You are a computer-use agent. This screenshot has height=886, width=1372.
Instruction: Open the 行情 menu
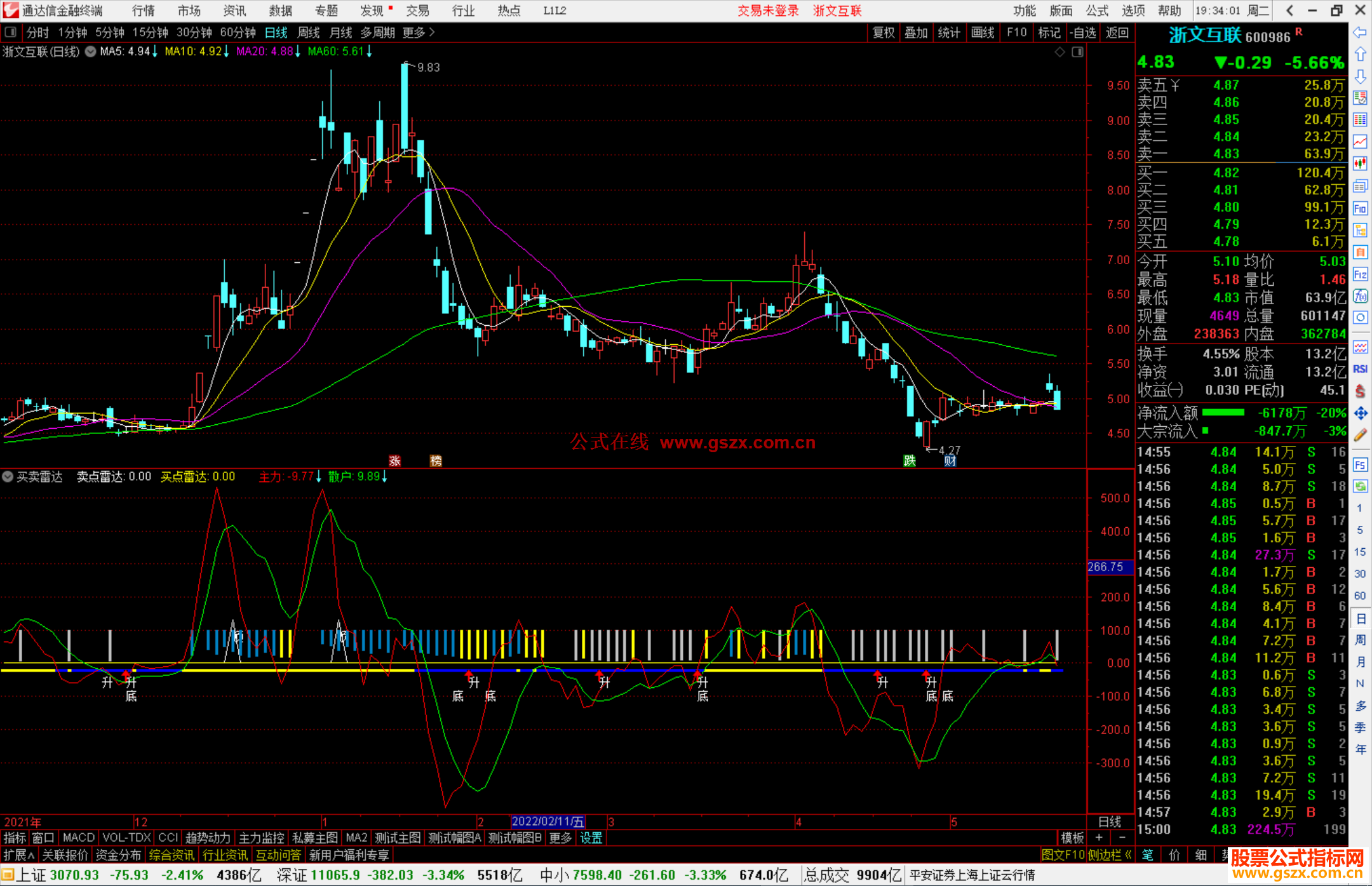tap(144, 10)
